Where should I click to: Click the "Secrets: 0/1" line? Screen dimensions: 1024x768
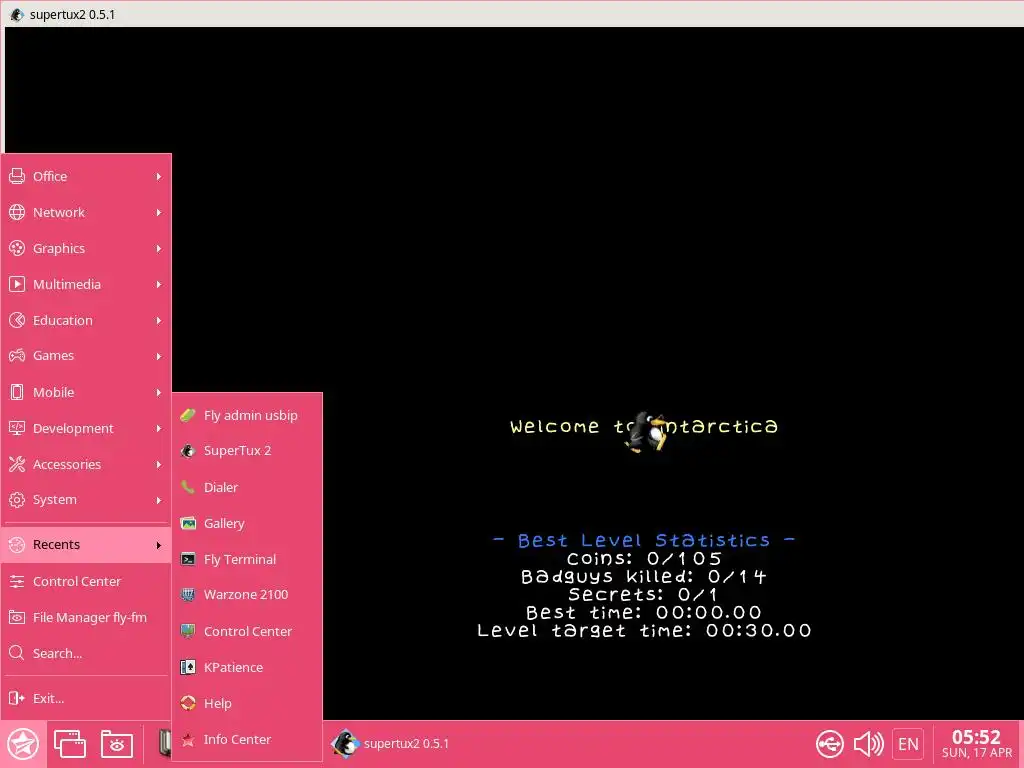tap(643, 594)
